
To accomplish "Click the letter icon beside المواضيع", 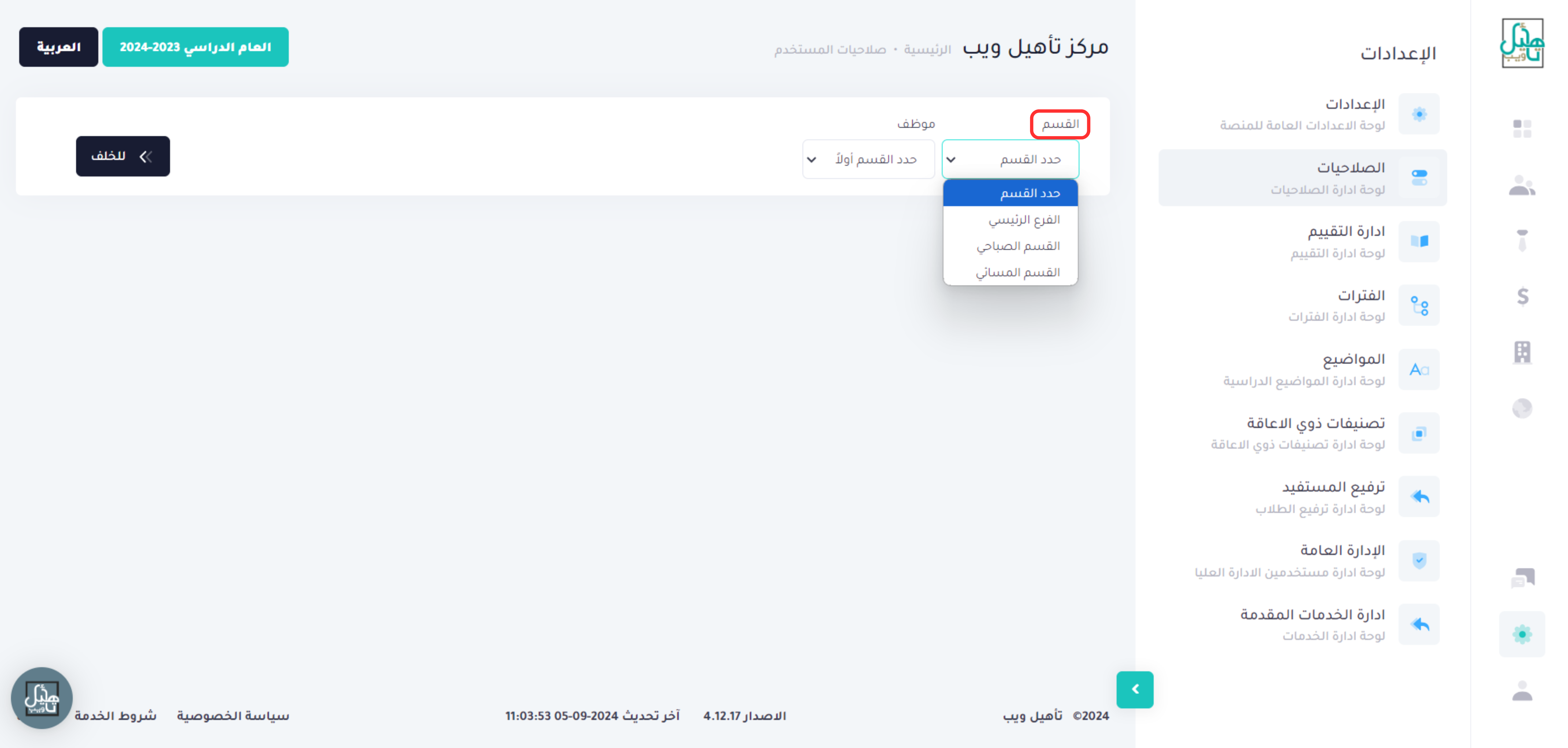I will (1419, 369).
